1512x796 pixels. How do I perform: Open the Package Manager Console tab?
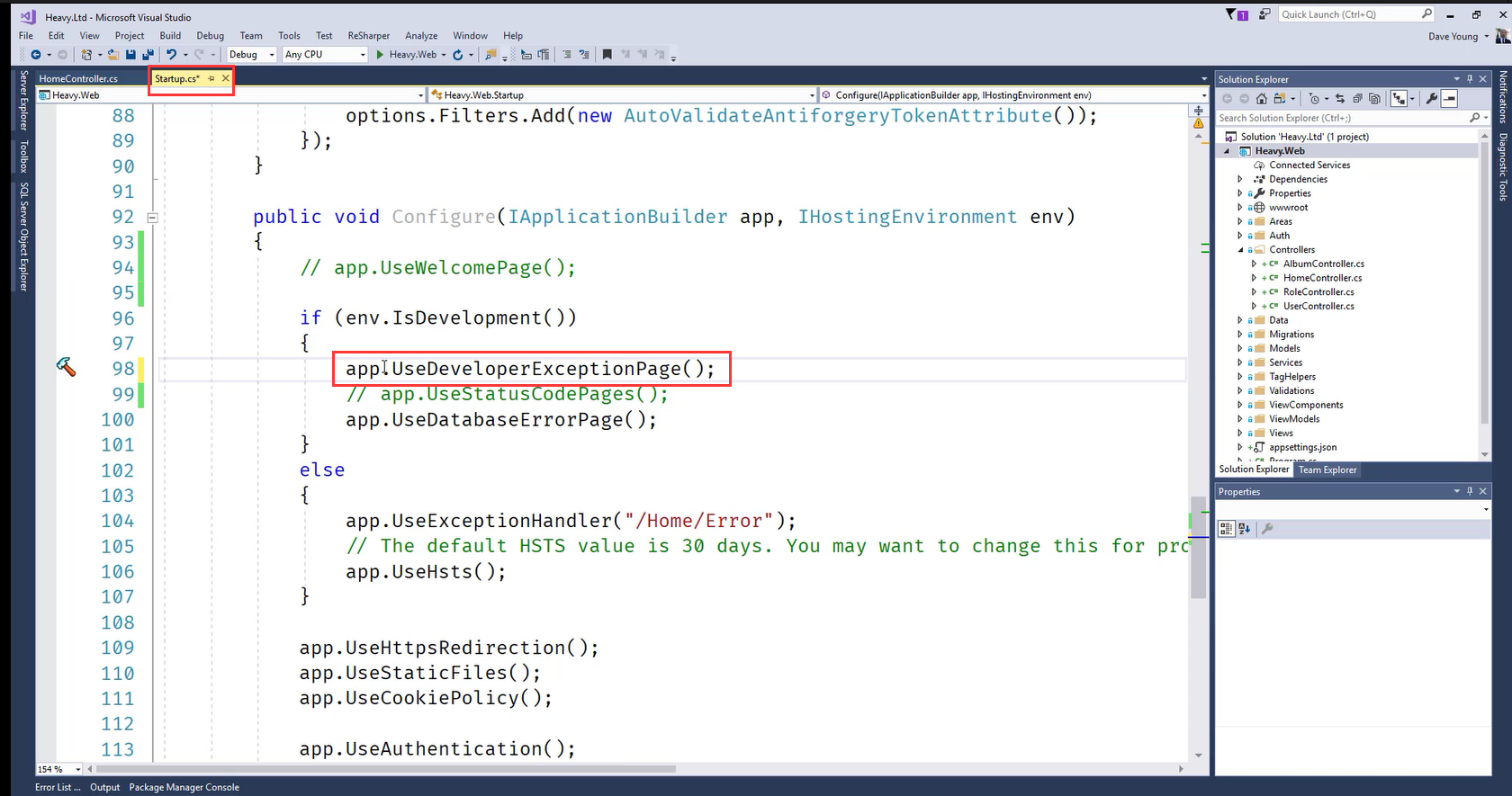[184, 787]
